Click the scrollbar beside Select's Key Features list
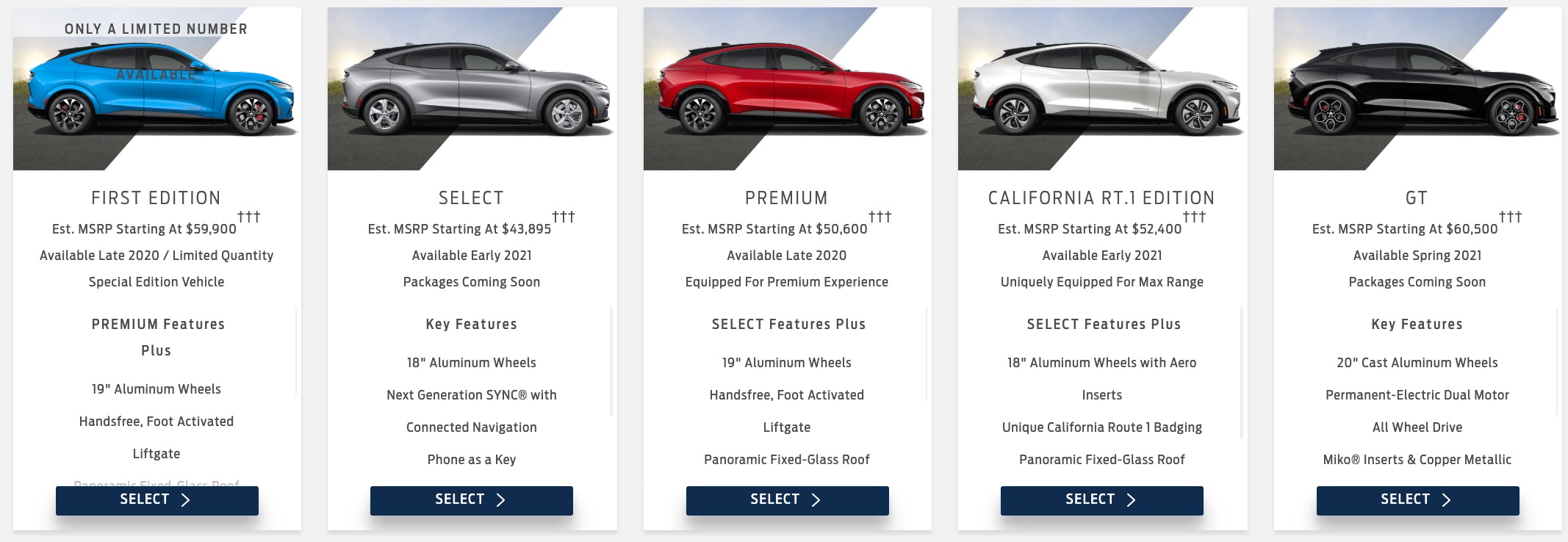Screen dimensions: 1568x542 click(611, 361)
